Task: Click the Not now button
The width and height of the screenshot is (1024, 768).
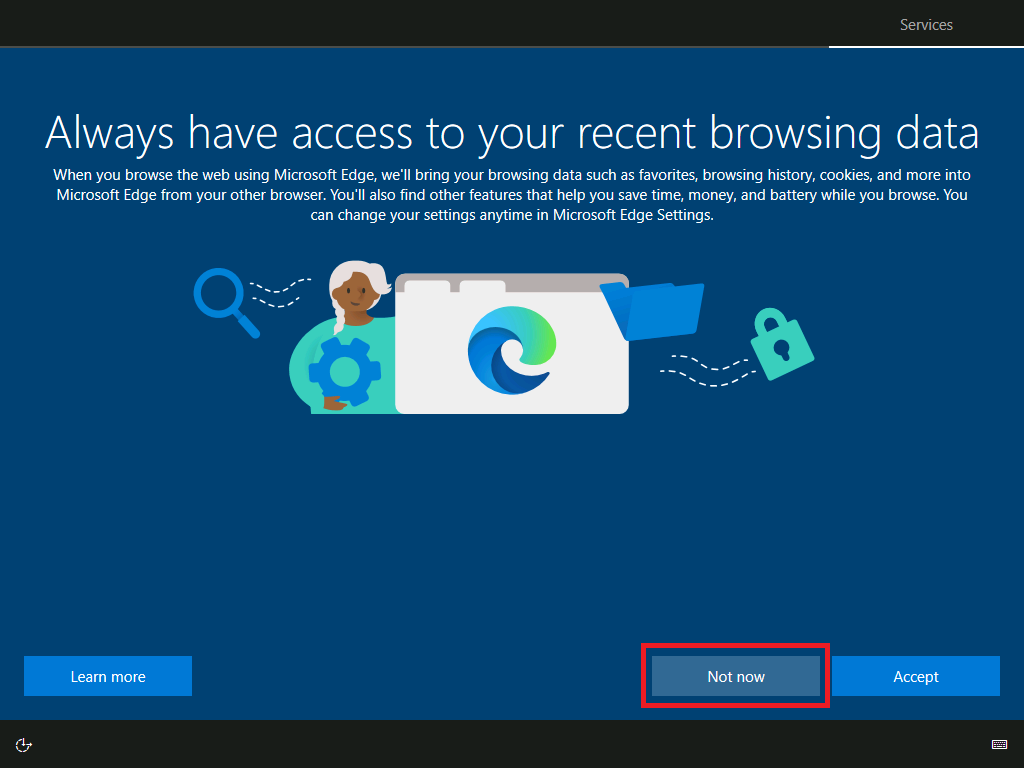Action: 735,676
